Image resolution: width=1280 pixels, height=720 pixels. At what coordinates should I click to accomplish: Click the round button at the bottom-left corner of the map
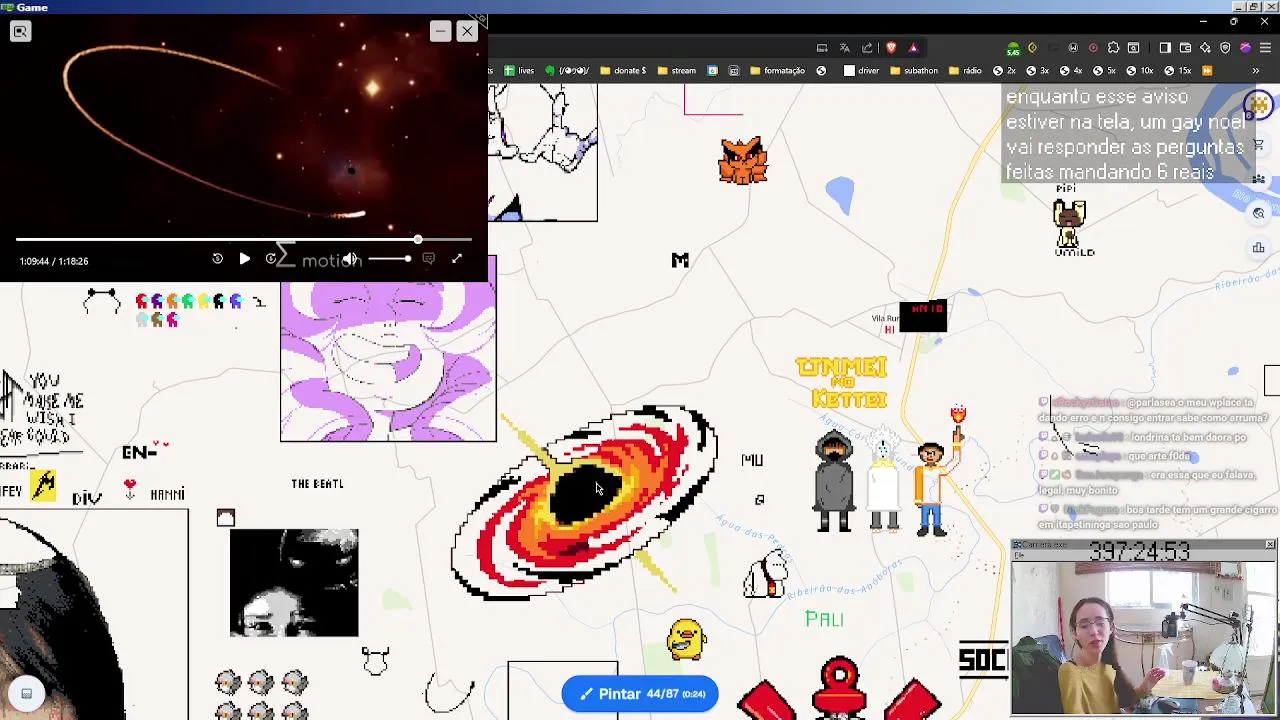tap(27, 693)
